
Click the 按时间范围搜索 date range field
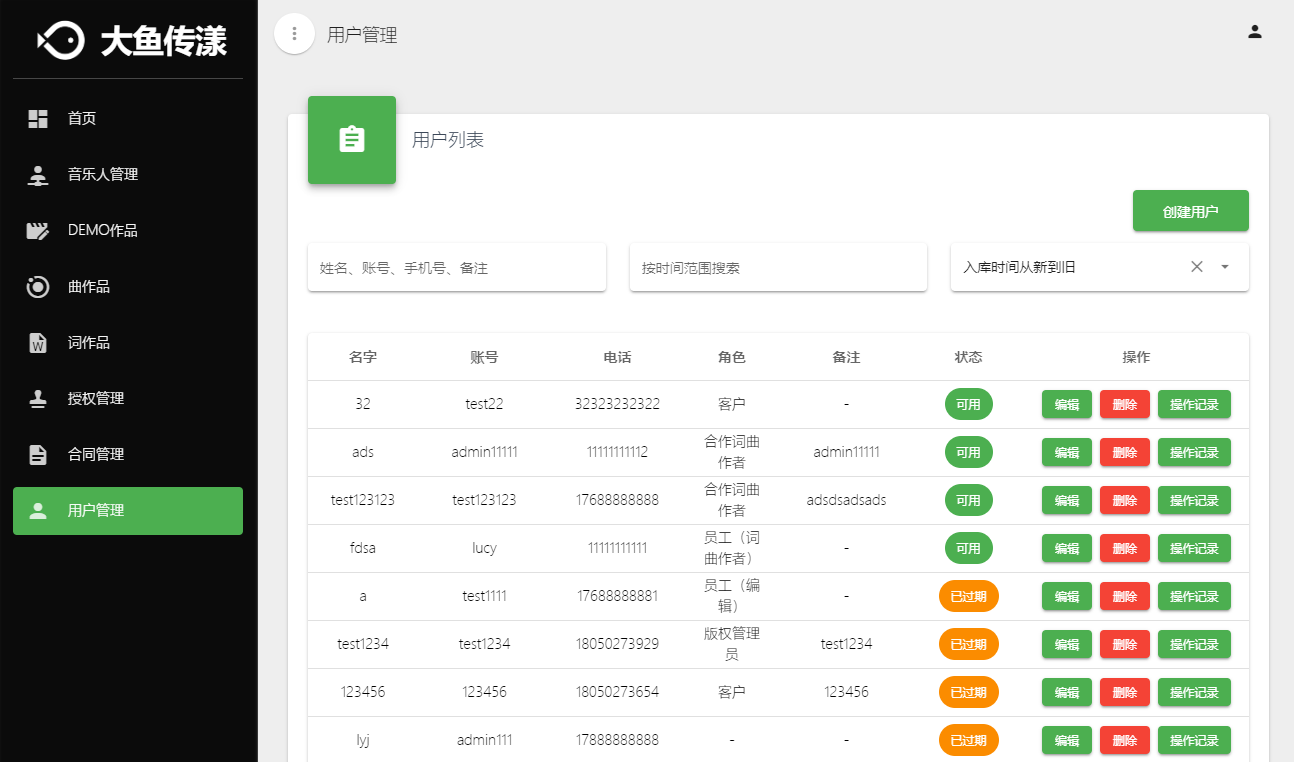pyautogui.click(x=777, y=268)
